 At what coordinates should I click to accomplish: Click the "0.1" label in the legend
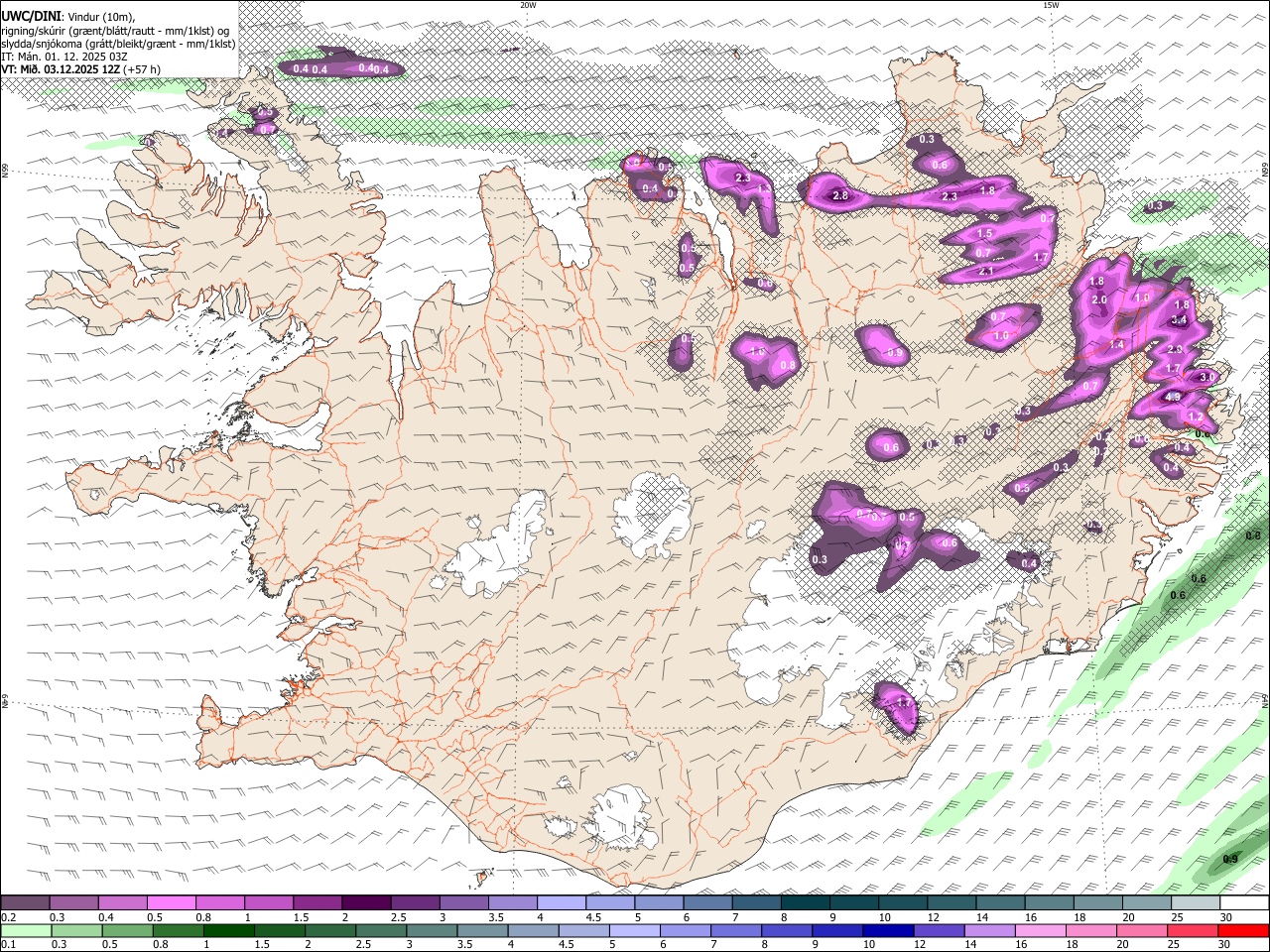click(x=9, y=944)
